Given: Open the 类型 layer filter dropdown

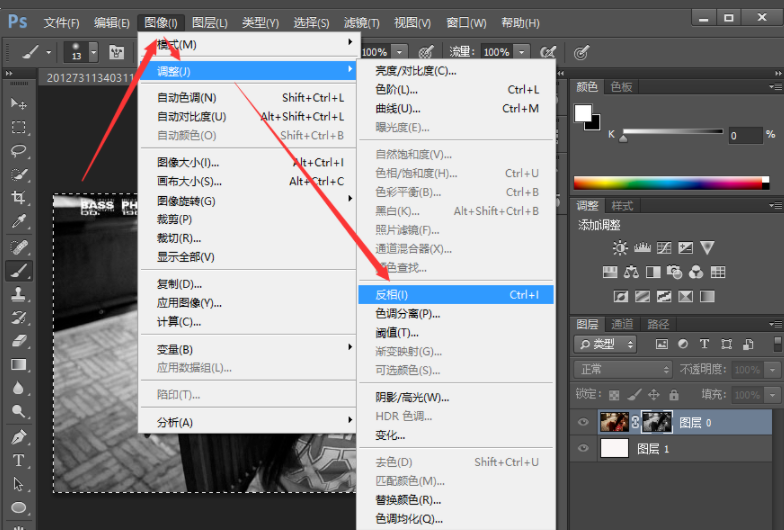Looking at the screenshot, I should (x=608, y=344).
